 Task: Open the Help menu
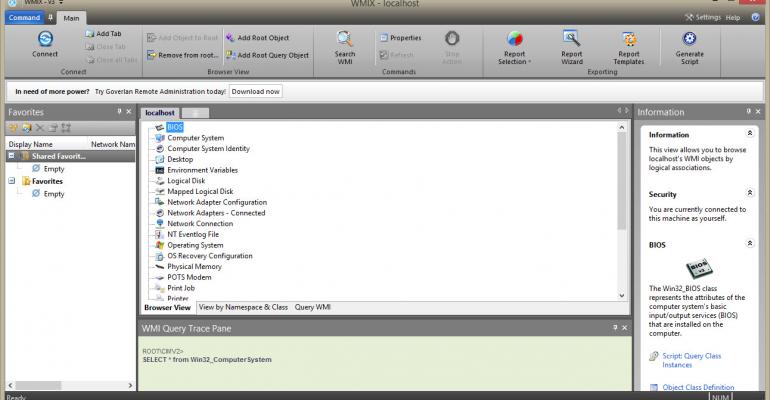point(733,18)
